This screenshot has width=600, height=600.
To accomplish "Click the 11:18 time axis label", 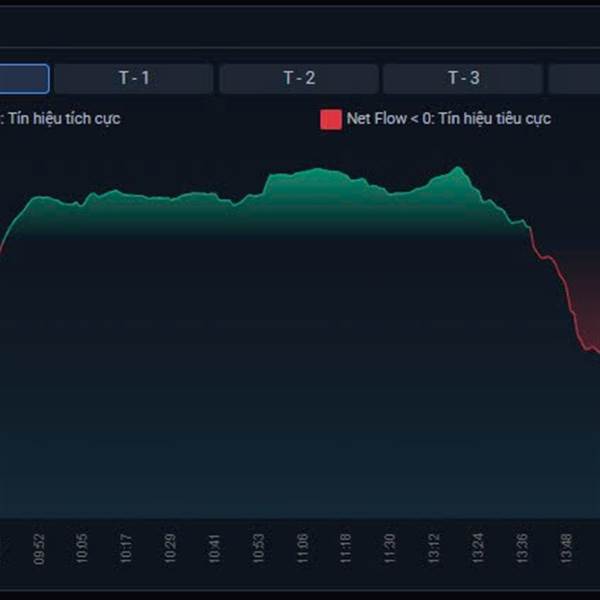I will pyautogui.click(x=346, y=549).
